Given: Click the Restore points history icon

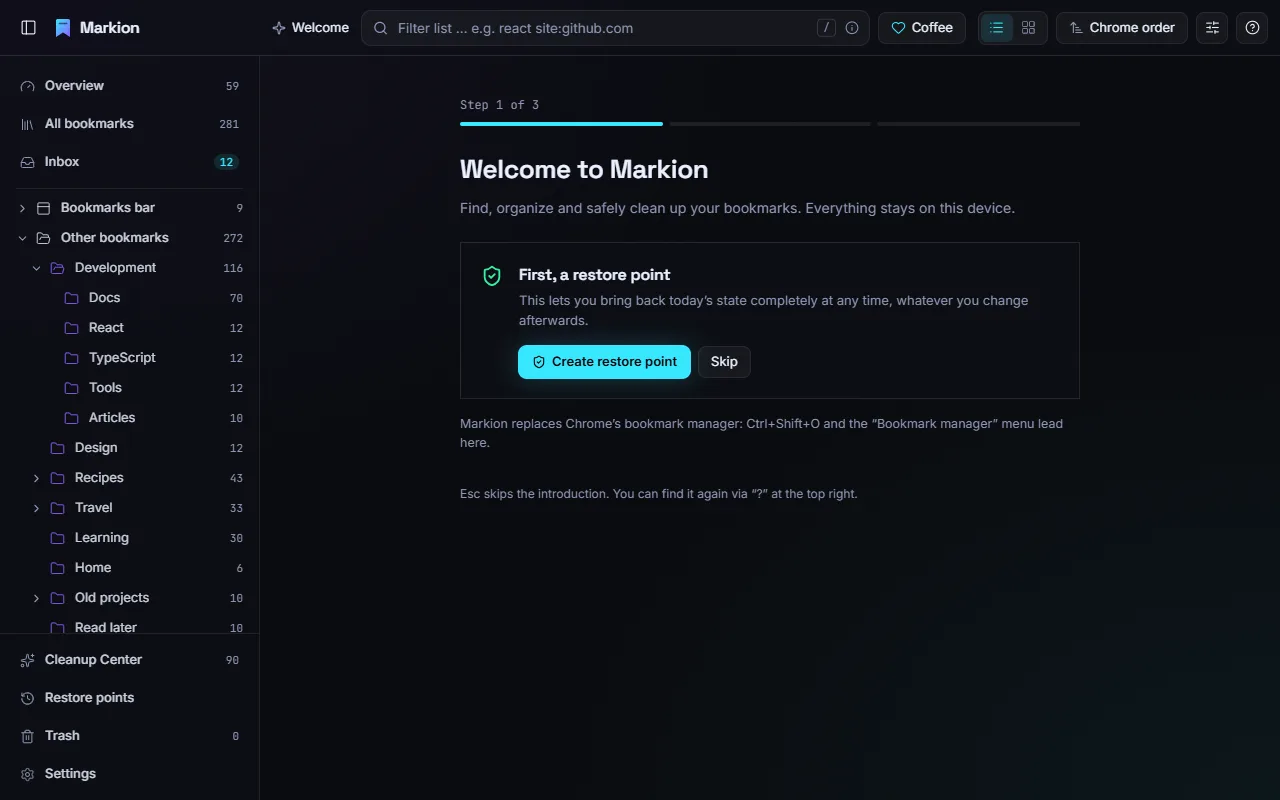Looking at the screenshot, I should 27,698.
